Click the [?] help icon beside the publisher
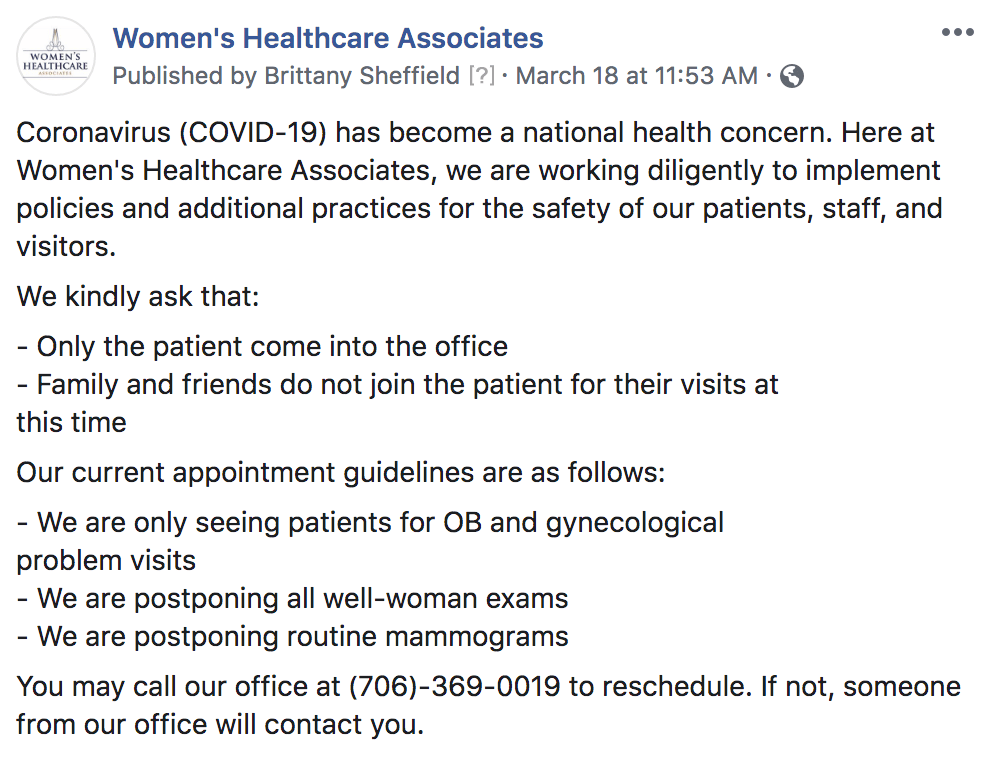This screenshot has height=782, width=984. (x=482, y=76)
